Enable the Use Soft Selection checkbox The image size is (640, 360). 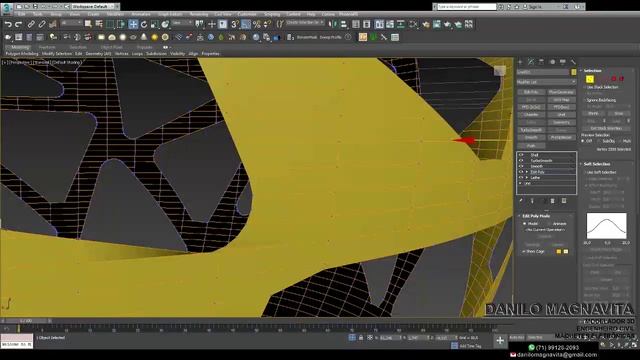tap(585, 173)
